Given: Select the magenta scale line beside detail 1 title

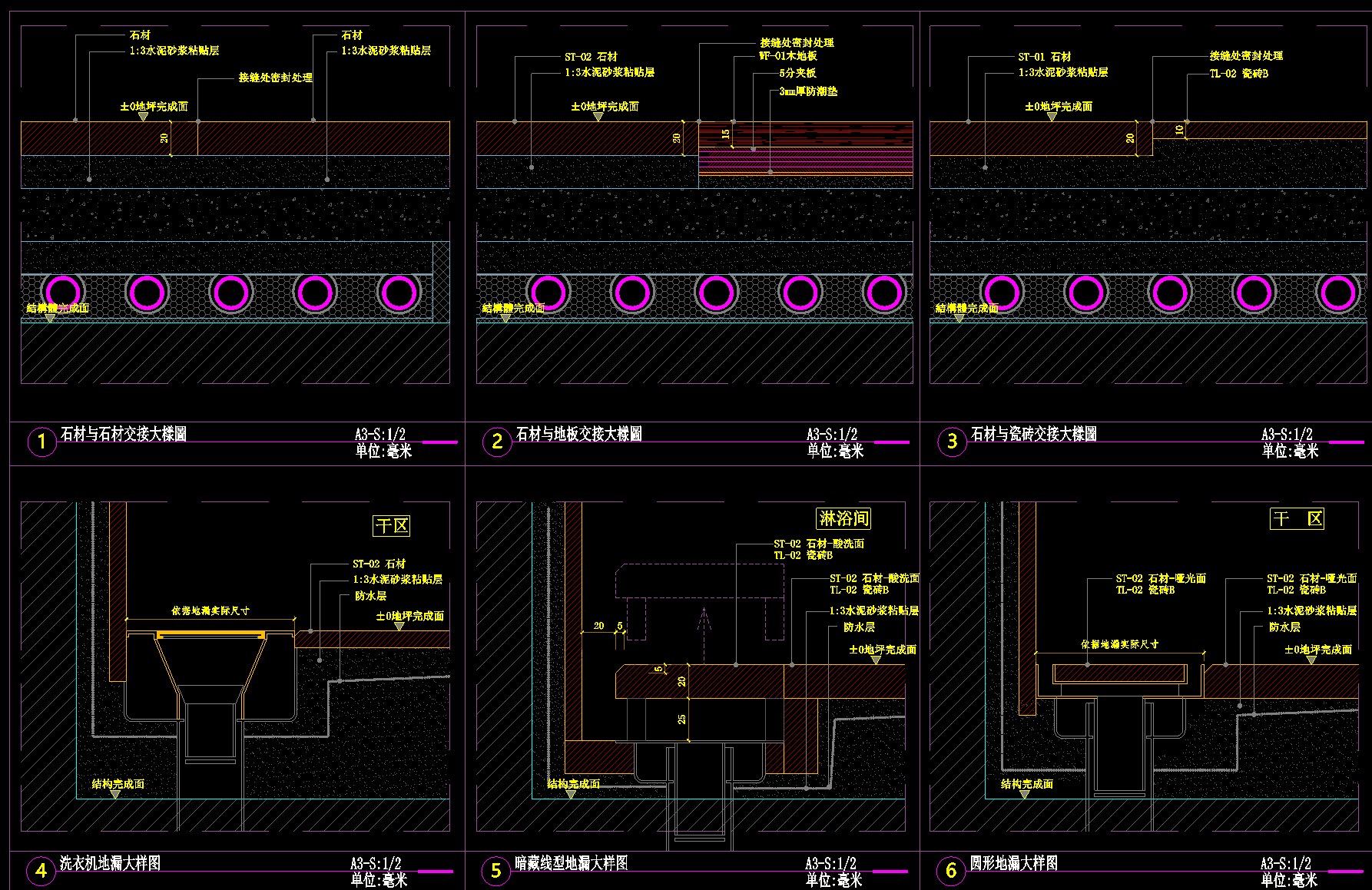Looking at the screenshot, I should click(439, 442).
